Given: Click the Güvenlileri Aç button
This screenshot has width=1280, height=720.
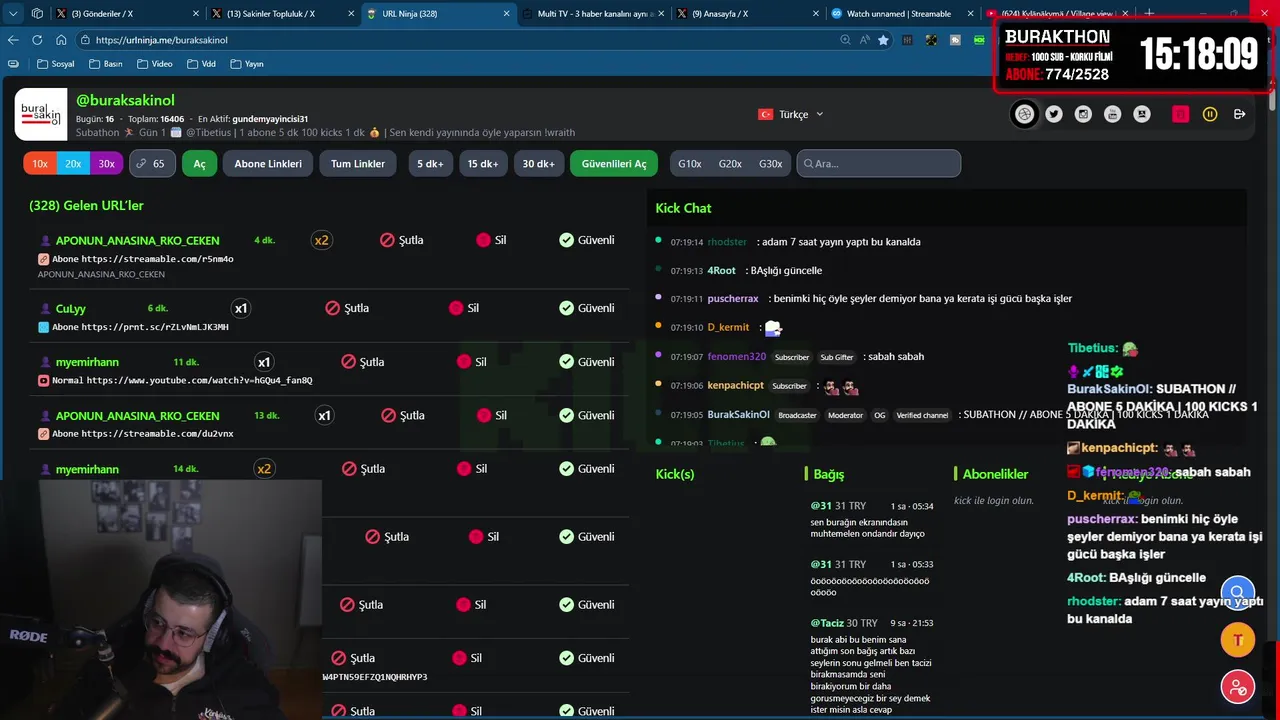Looking at the screenshot, I should 614,163.
